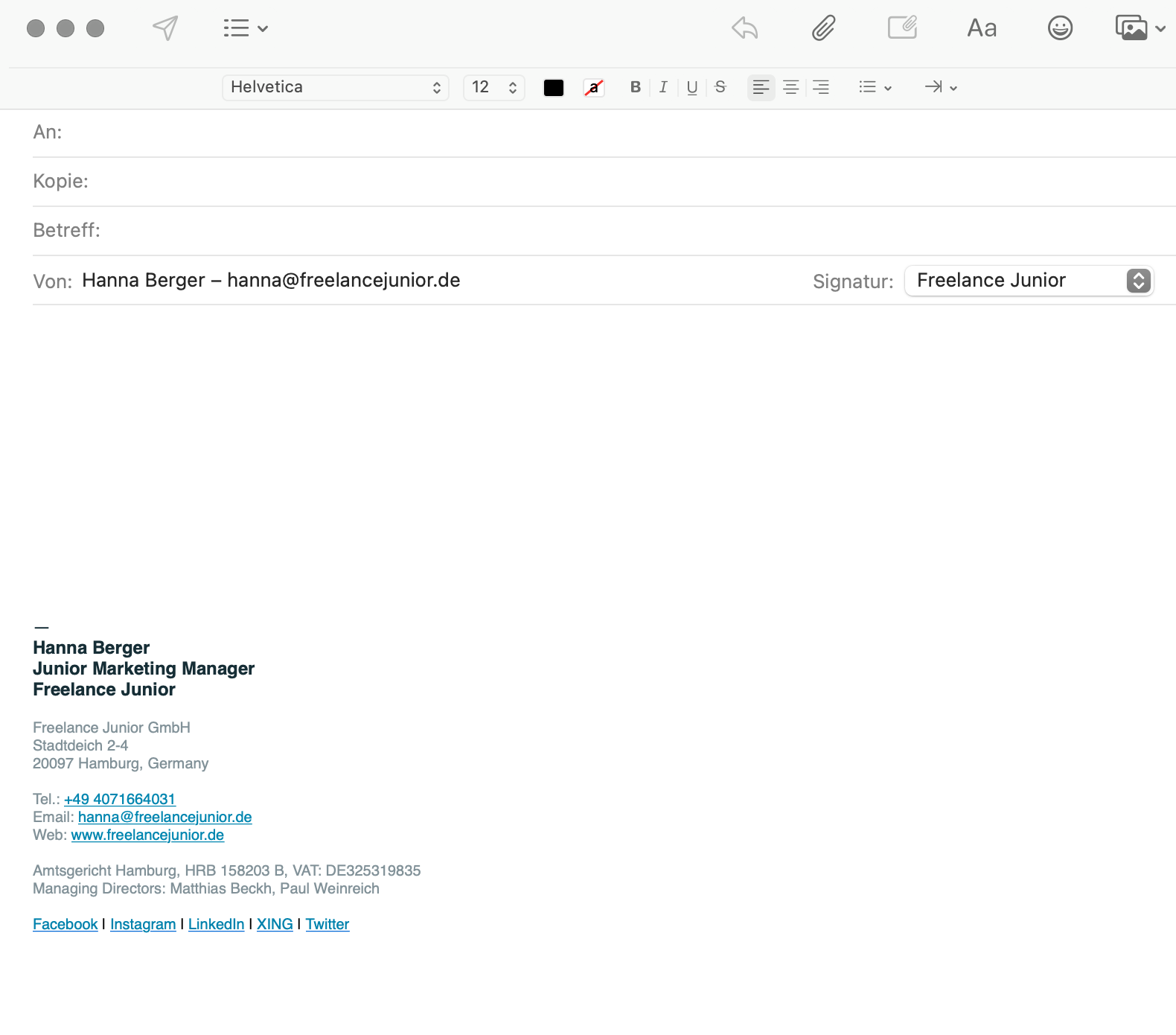Open the www.freelancejunior.de link
Screen dimensions: 1176x1035
point(147,835)
